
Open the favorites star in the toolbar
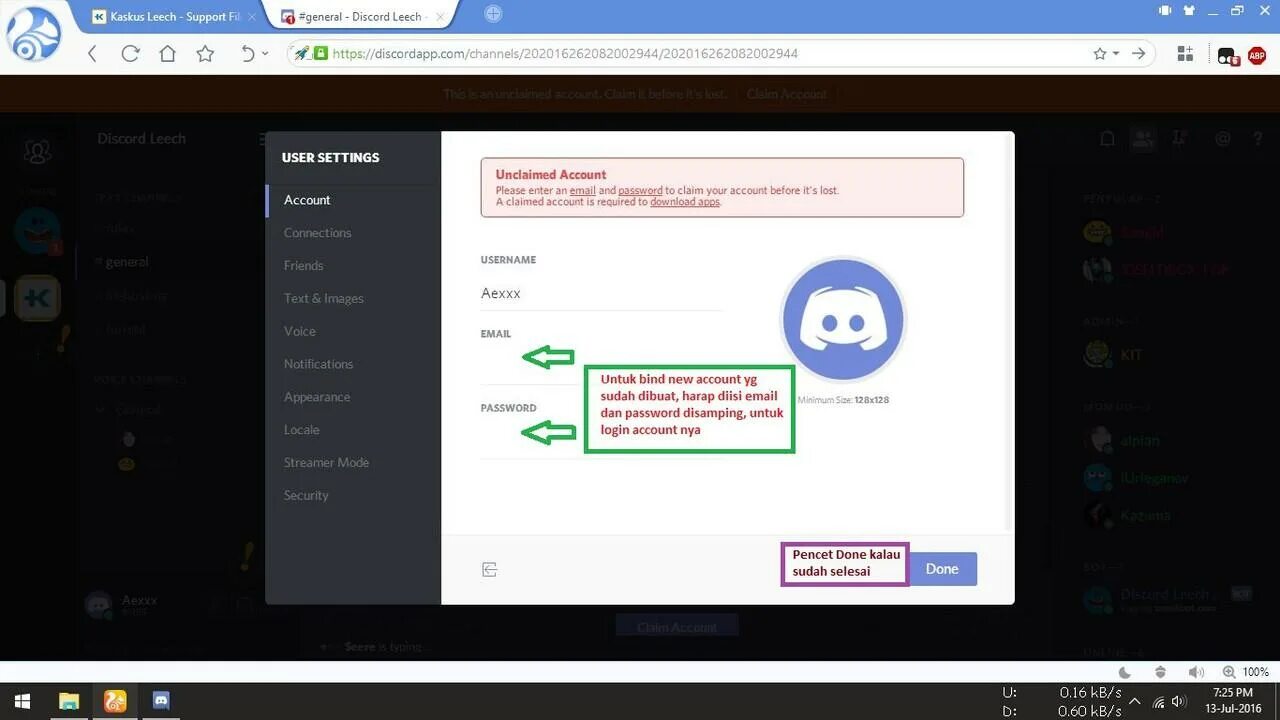[x=205, y=54]
